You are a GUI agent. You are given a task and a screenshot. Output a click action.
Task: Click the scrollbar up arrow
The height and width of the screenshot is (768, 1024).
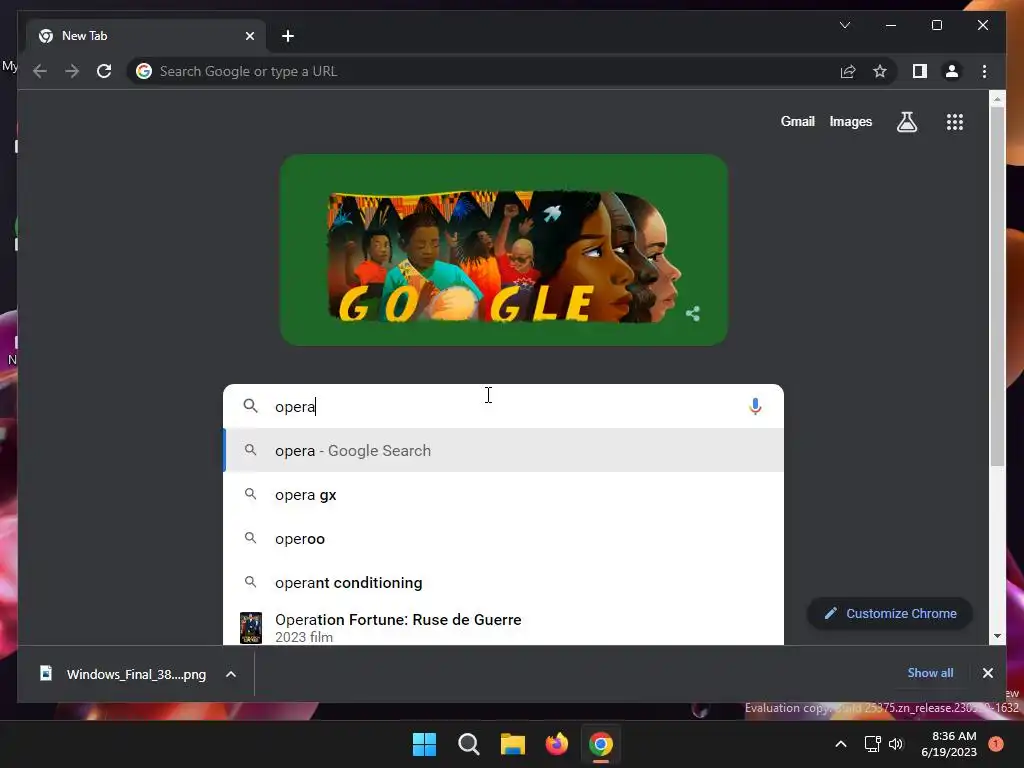[x=997, y=99]
